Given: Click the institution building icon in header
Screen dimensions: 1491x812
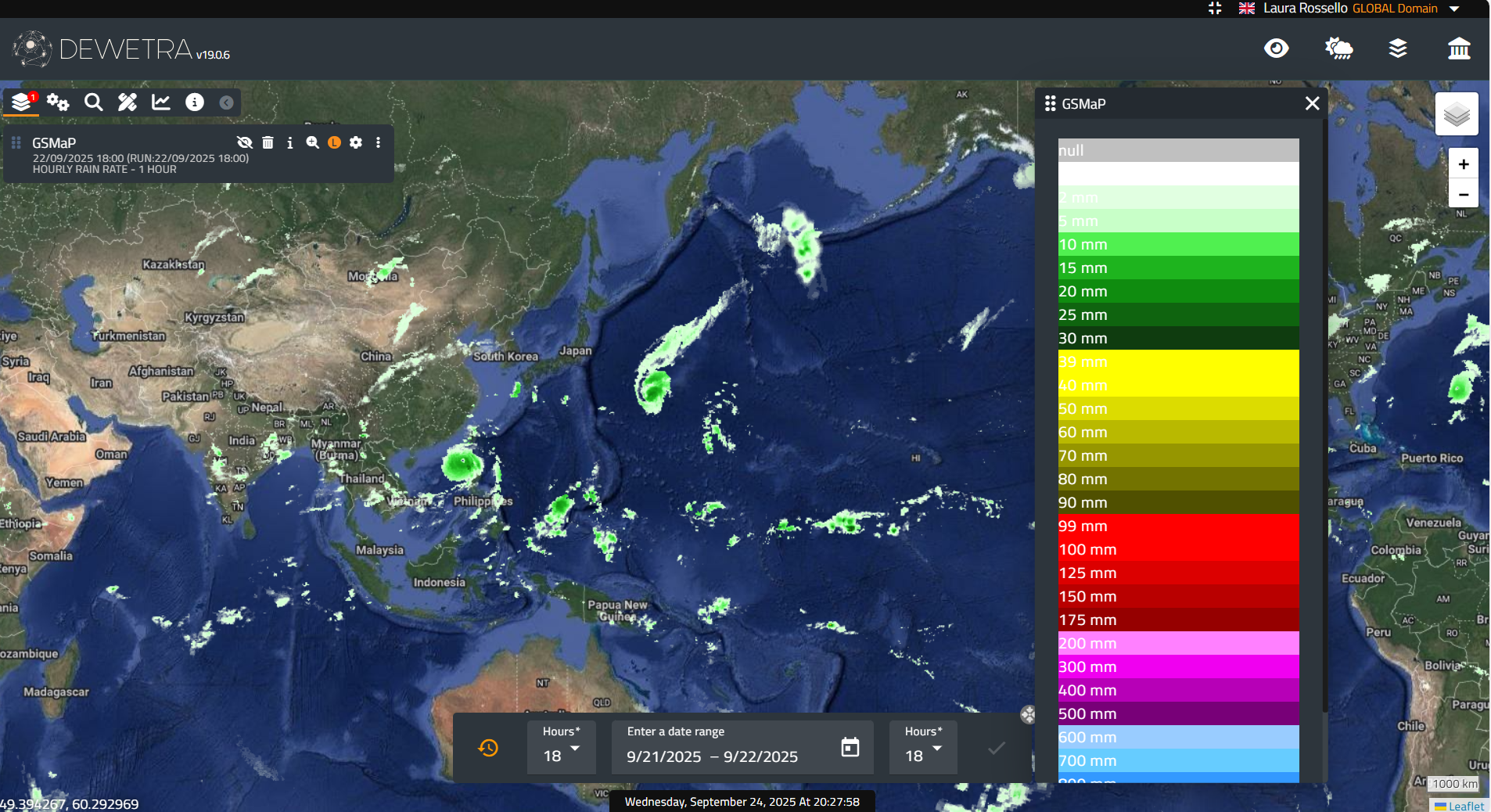Looking at the screenshot, I should click(1458, 49).
